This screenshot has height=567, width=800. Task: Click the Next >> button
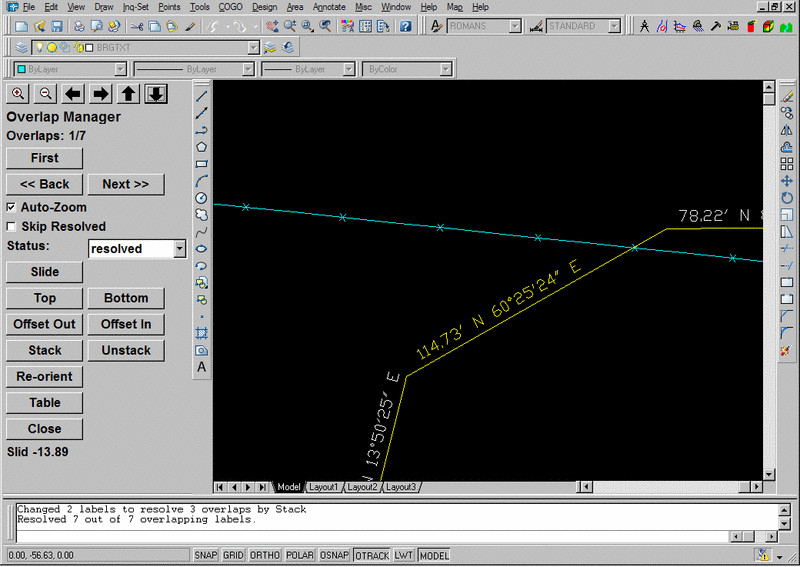(x=126, y=184)
